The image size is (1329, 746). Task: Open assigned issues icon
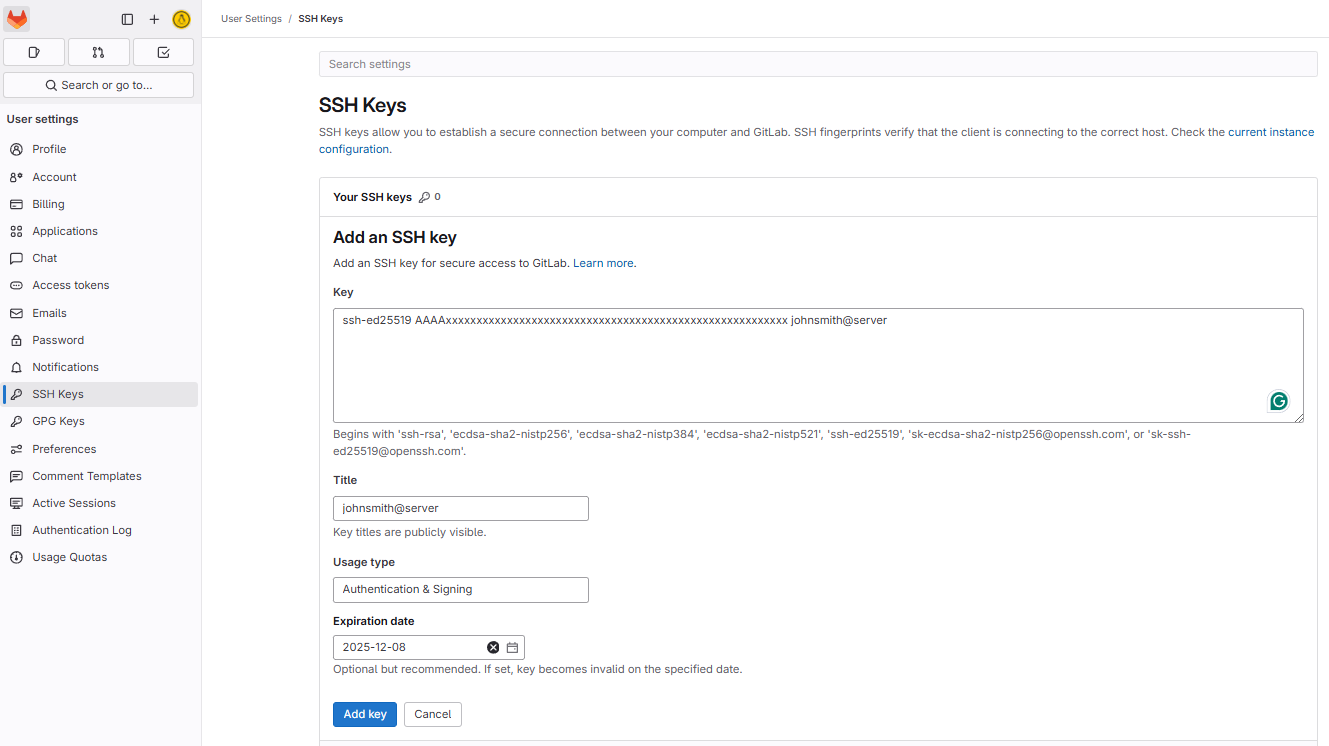pyautogui.click(x=34, y=52)
